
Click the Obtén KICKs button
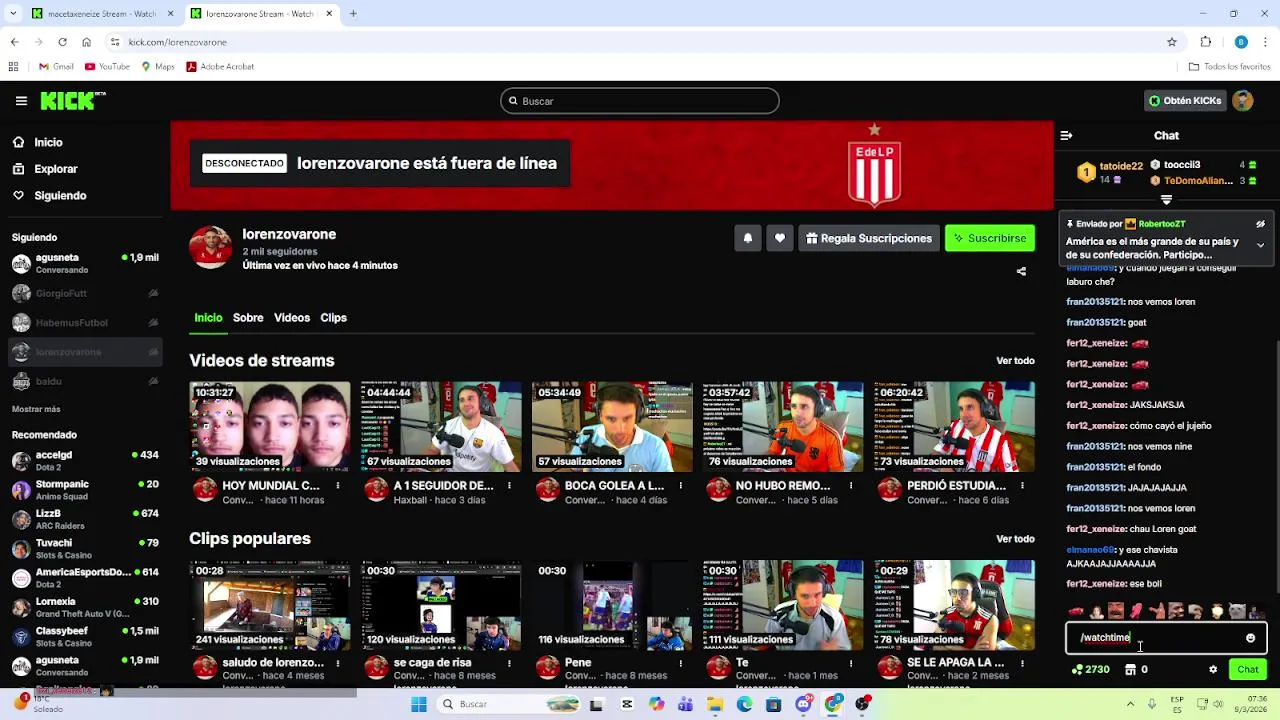click(x=1184, y=101)
